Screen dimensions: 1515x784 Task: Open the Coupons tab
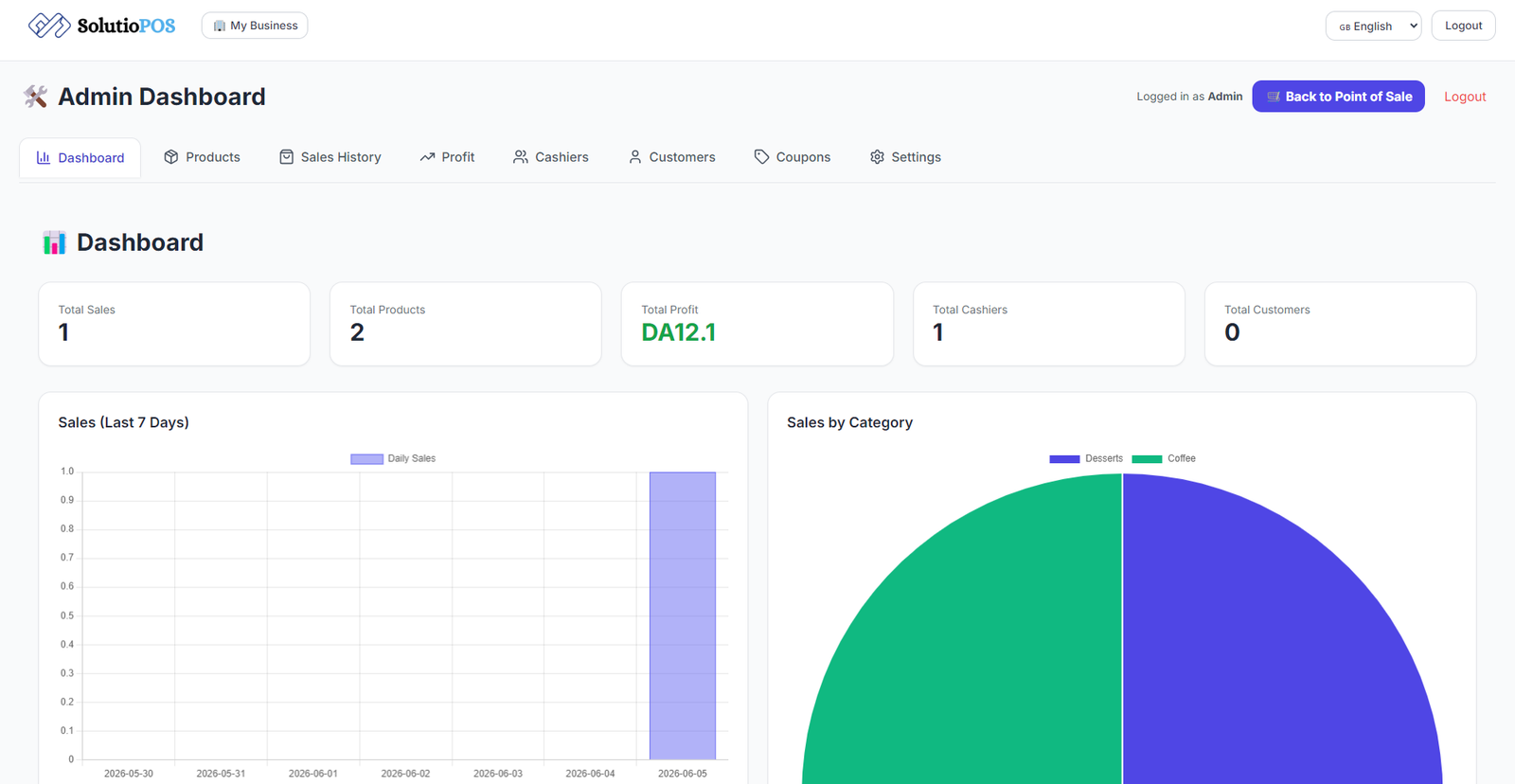[793, 157]
